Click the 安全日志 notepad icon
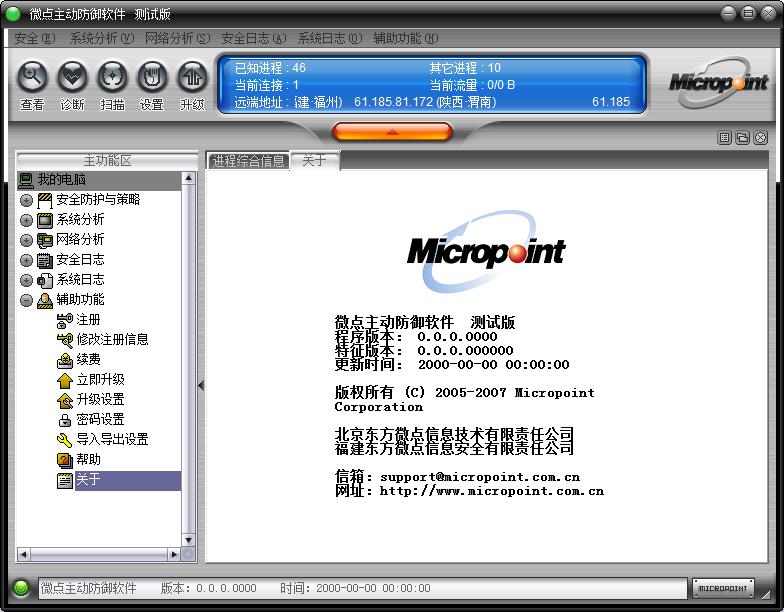The image size is (784, 612). (45, 260)
